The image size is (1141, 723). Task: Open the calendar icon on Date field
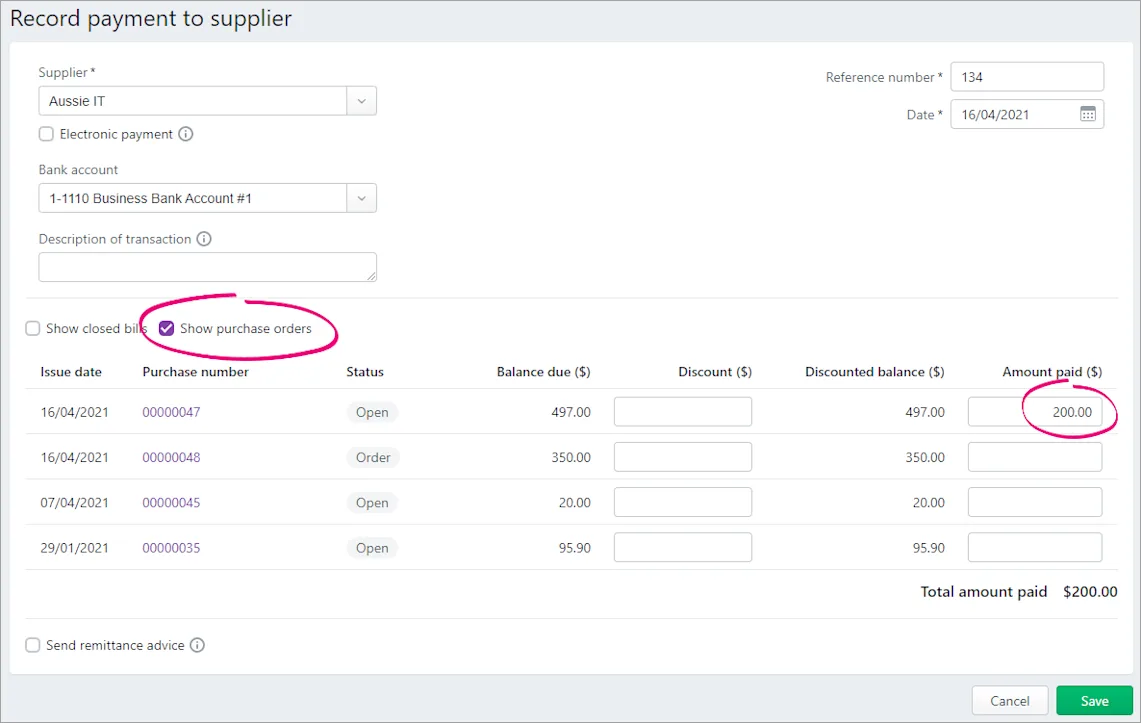(1088, 113)
